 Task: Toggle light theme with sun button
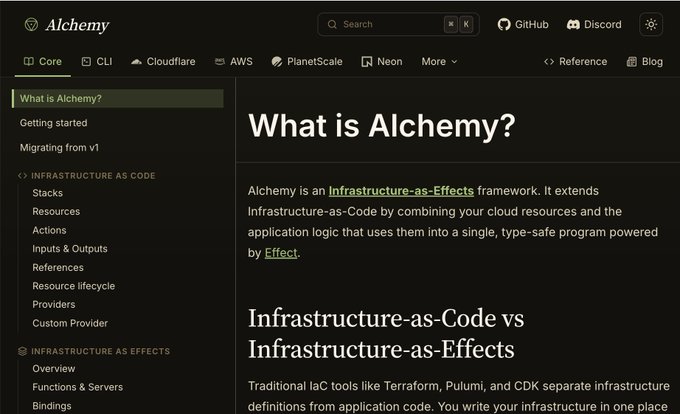tap(651, 24)
